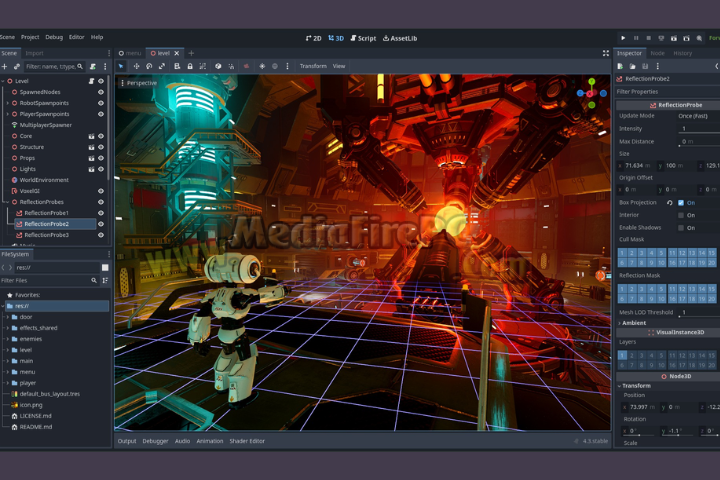Toggle visibility of ReflectionProbe3

coord(101,235)
